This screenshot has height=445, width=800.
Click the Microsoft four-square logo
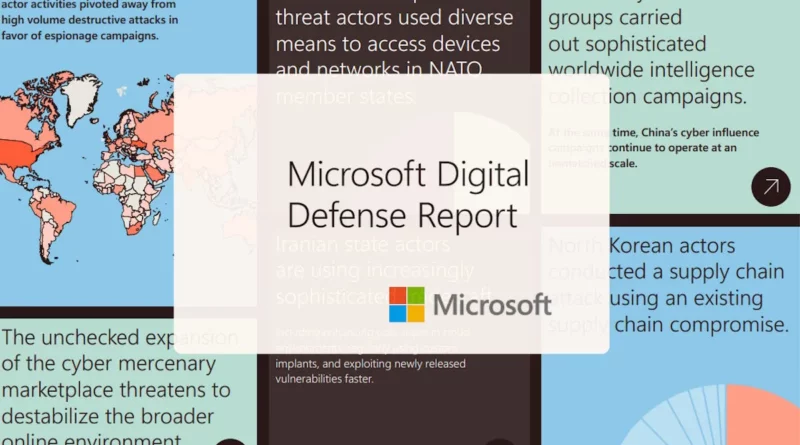point(407,305)
